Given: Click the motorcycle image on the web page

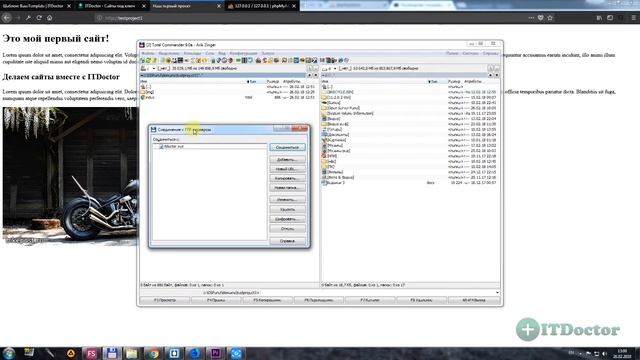Looking at the screenshot, I should click(x=70, y=176).
